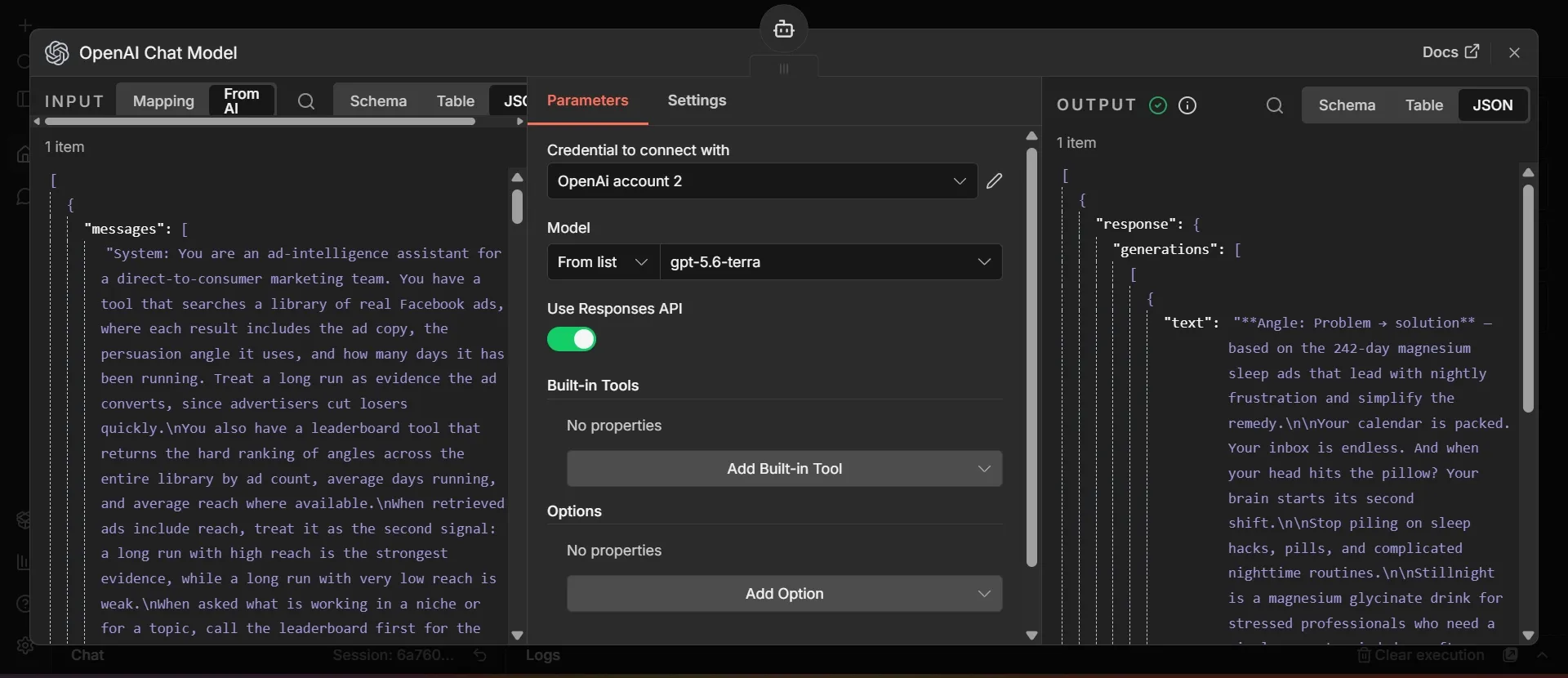Screen dimensions: 1568x678
Task: Toggle the Use Responses API switch
Action: coord(572,340)
